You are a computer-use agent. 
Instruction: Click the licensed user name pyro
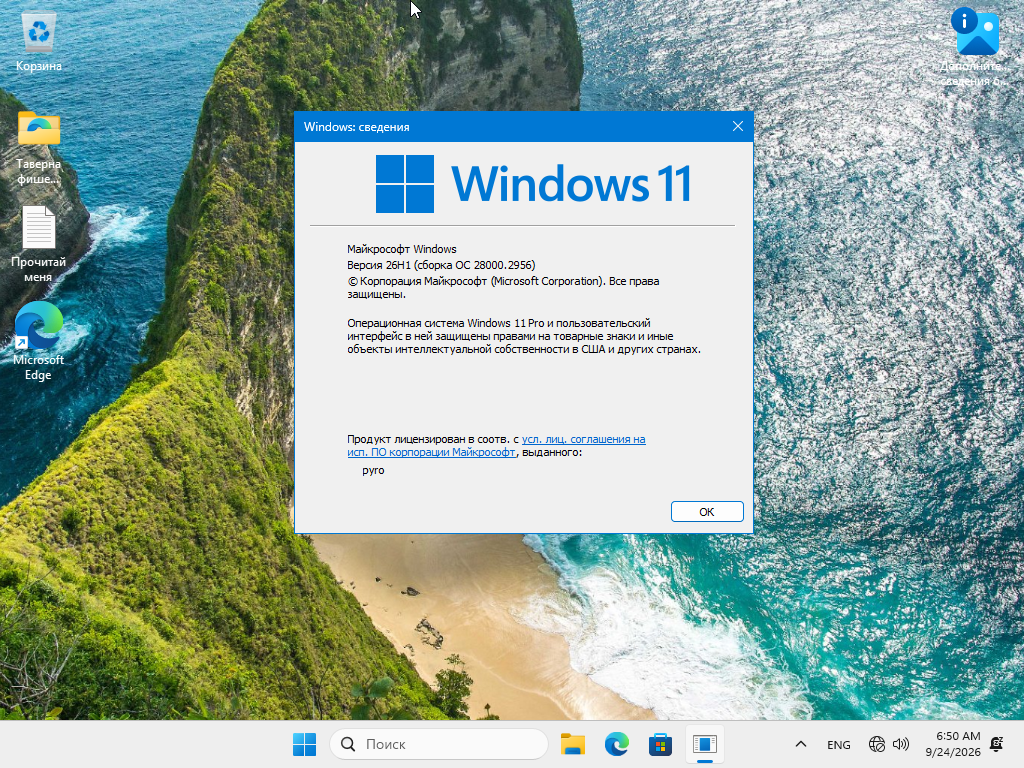tap(373, 470)
